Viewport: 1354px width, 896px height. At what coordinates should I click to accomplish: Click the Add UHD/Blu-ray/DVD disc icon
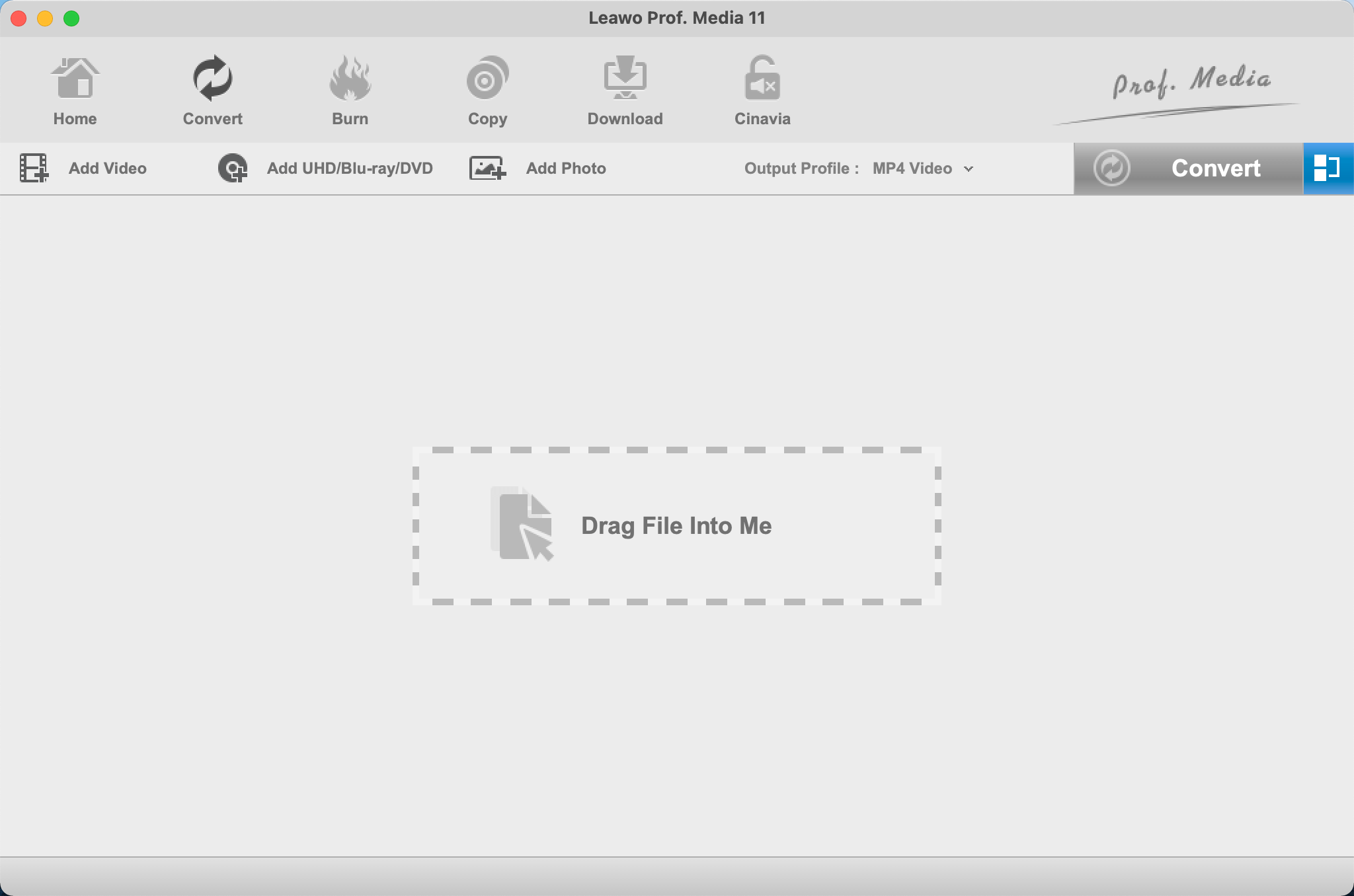tap(232, 168)
